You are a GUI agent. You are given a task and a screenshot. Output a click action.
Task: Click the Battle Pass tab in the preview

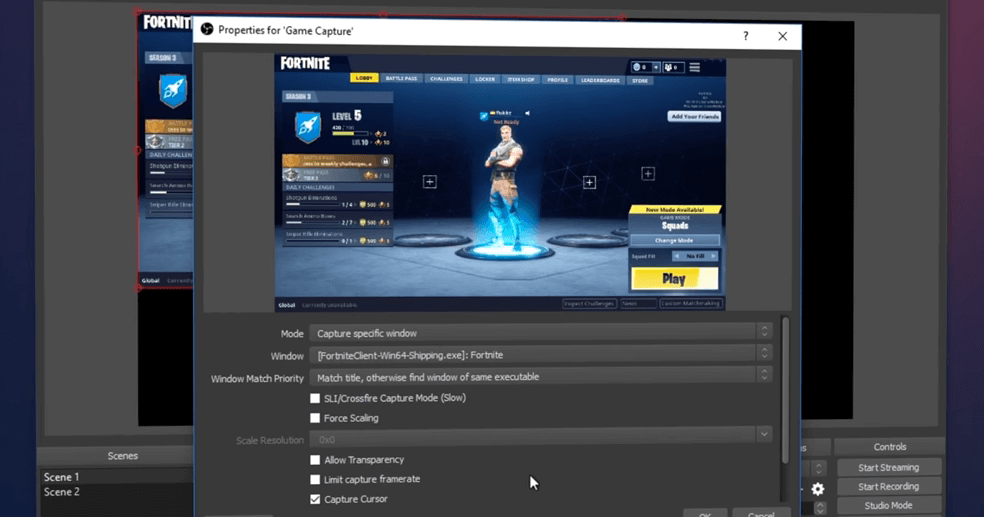401,78
